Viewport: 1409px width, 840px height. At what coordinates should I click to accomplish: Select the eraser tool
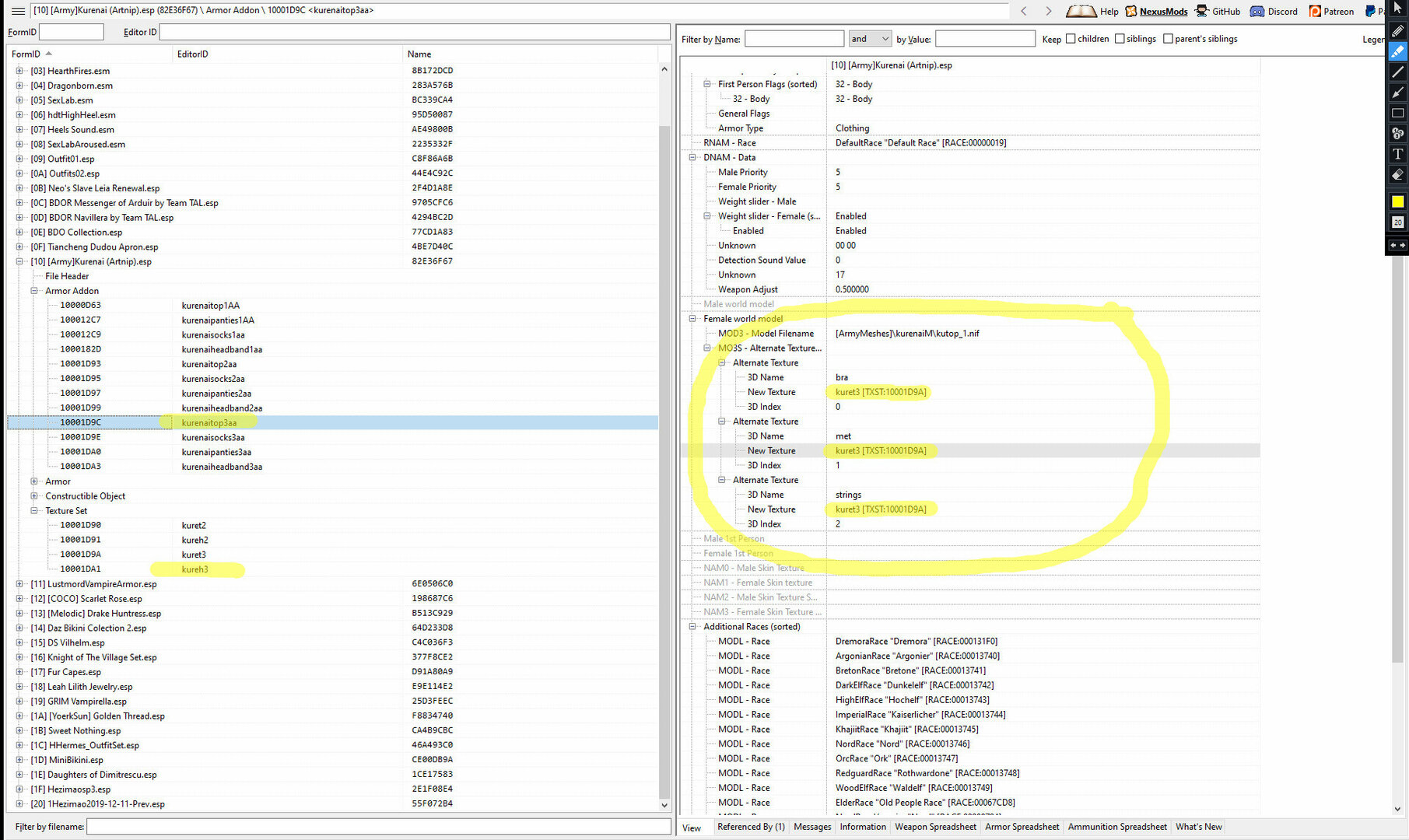(x=1397, y=175)
